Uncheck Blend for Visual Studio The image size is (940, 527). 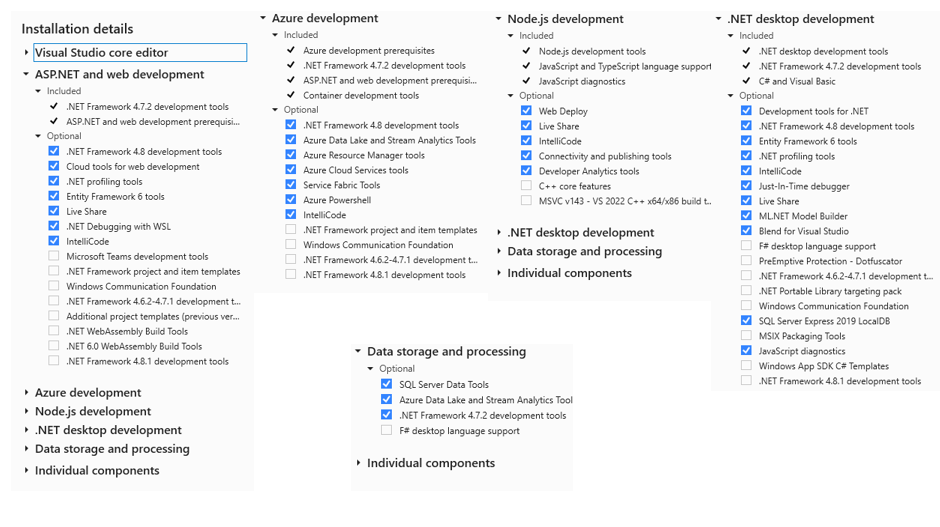[x=746, y=231]
